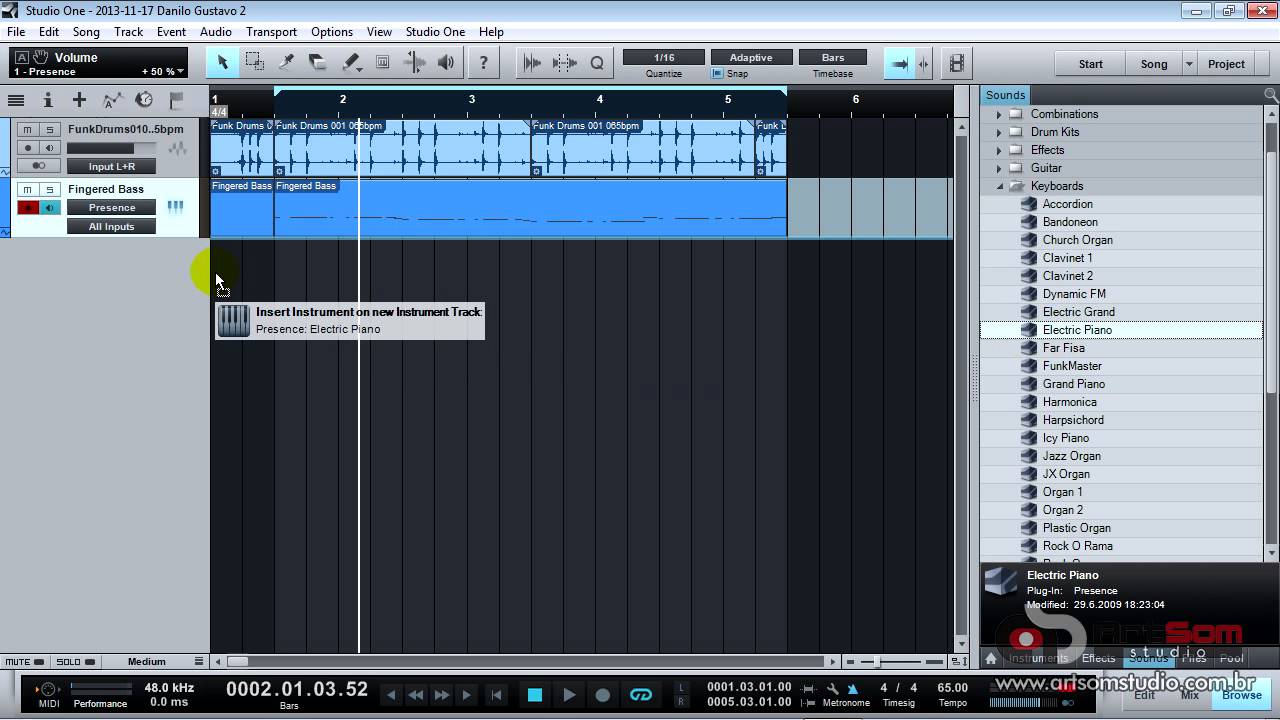Image resolution: width=1280 pixels, height=720 pixels.
Task: Toggle monitor on Fingered Bass track
Action: pos(49,207)
